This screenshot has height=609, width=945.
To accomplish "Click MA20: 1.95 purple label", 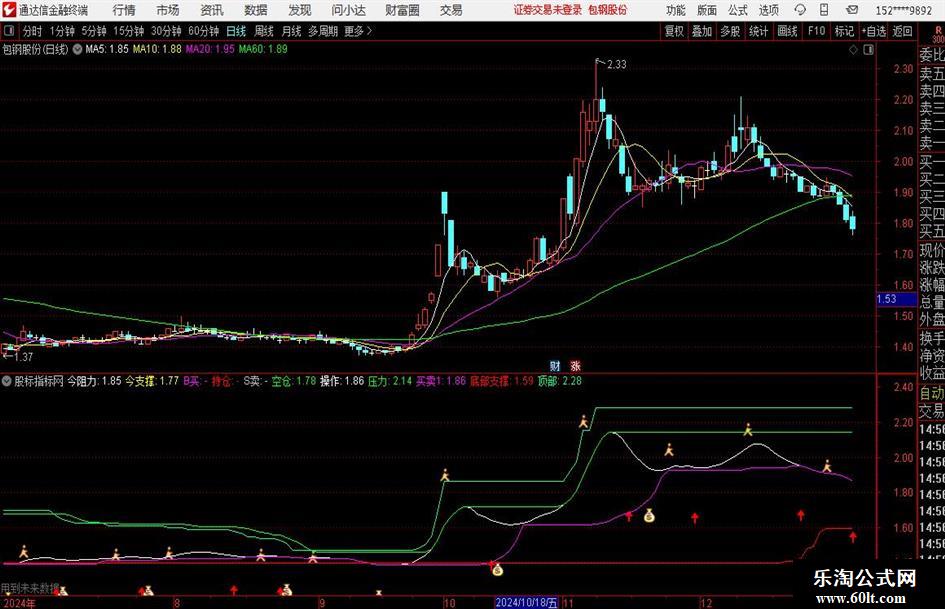I will tap(210, 49).
